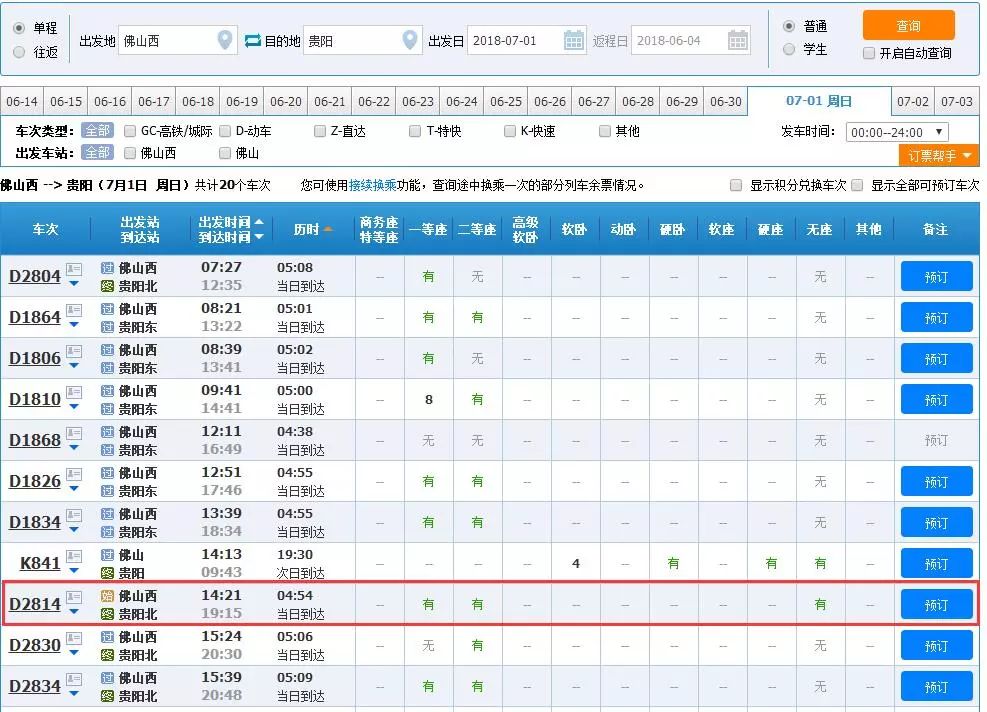This screenshot has width=987, height=712.
Task: Click the train info icon beside D2804
Action: [x=73, y=268]
